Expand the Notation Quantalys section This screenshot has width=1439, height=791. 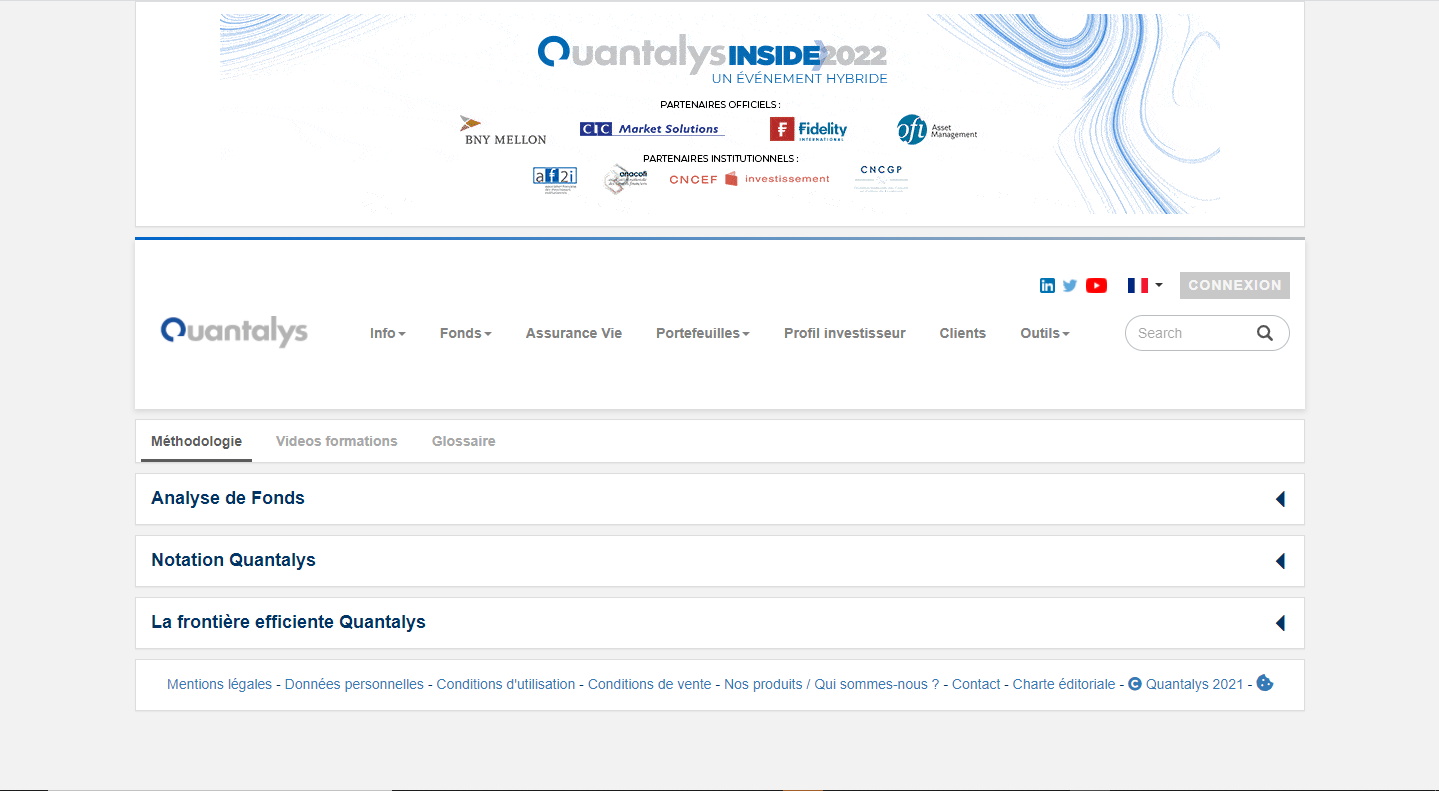point(720,561)
